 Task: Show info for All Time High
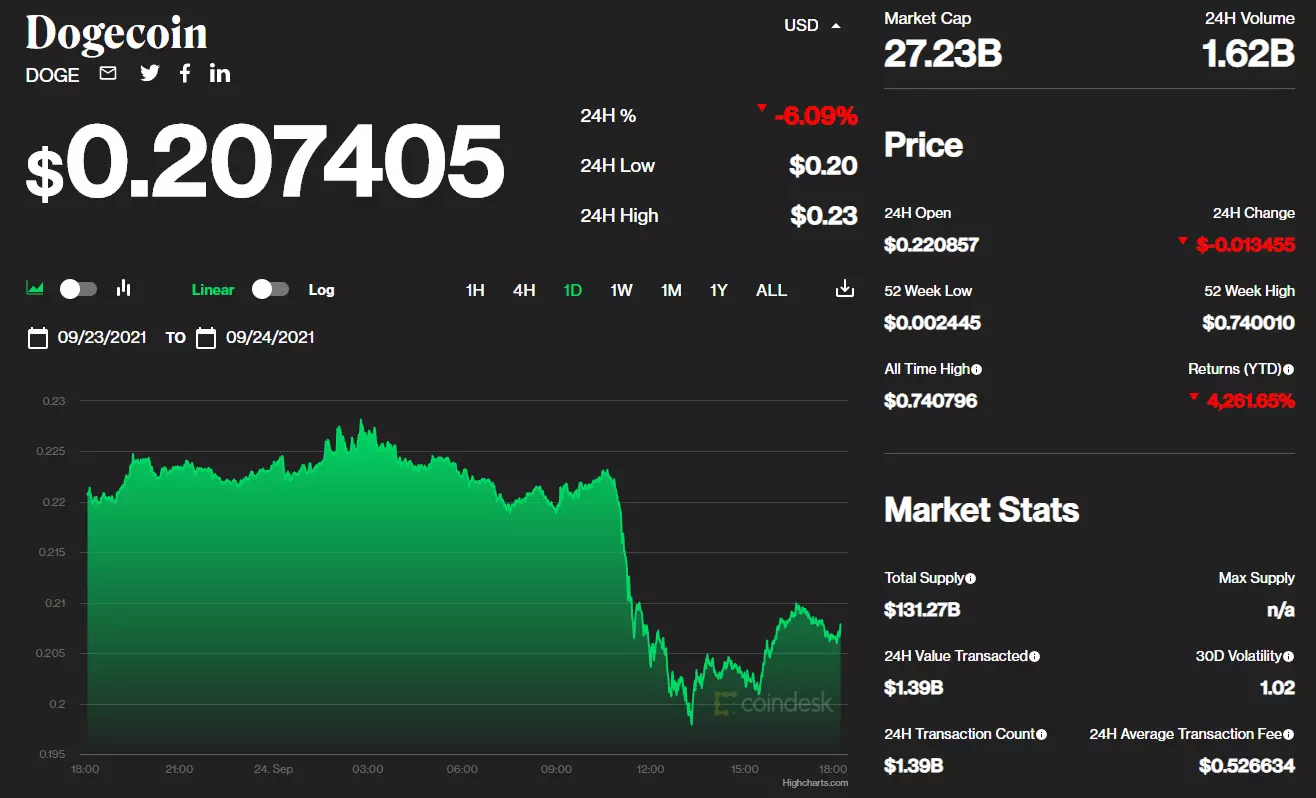977,369
